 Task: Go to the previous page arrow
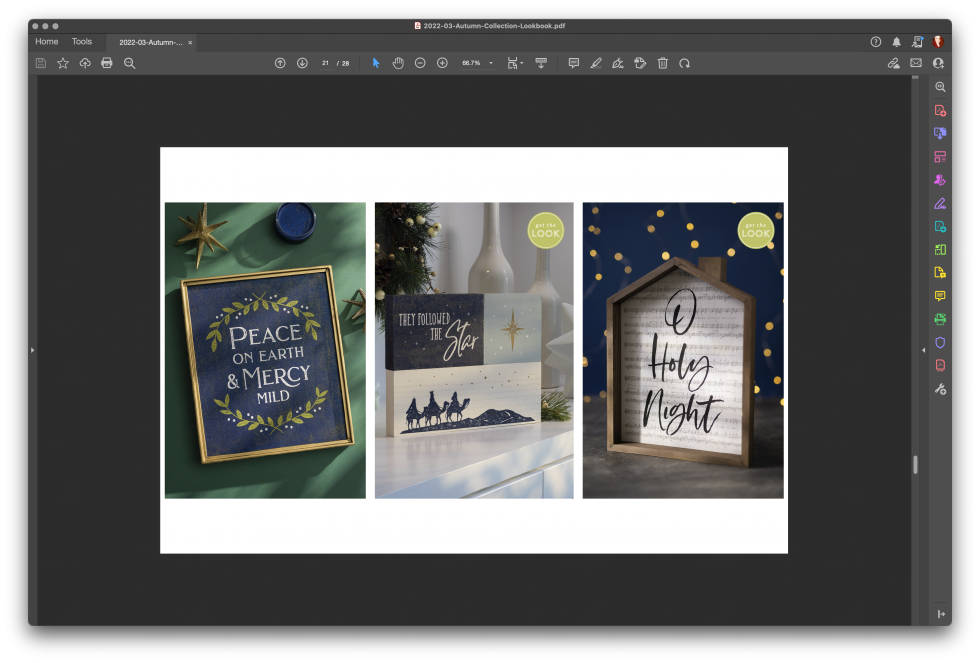pos(280,63)
